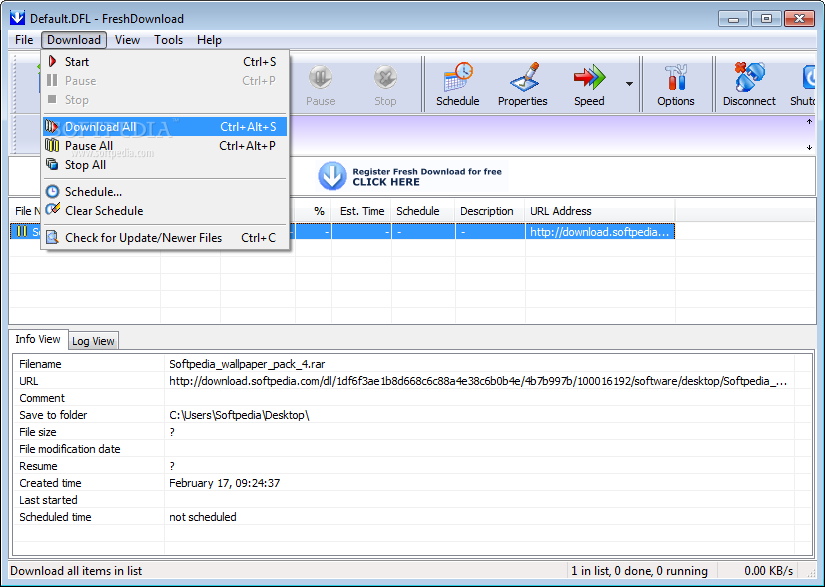Click the greyed Pause toolbar icon
This screenshot has height=587, width=825.
[320, 84]
